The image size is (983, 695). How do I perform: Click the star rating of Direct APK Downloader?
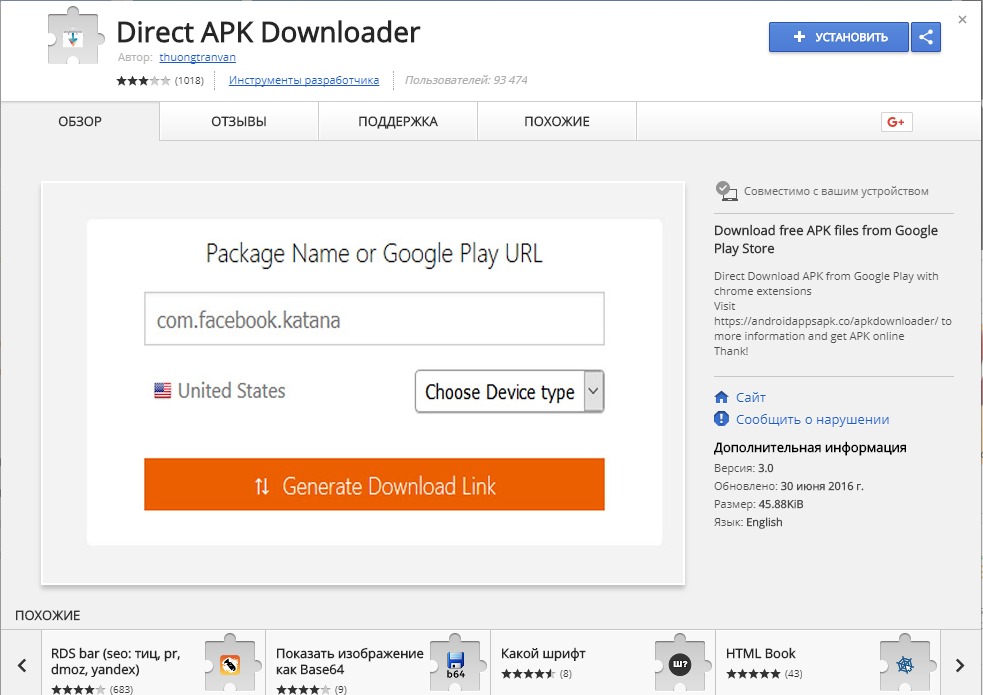(143, 80)
